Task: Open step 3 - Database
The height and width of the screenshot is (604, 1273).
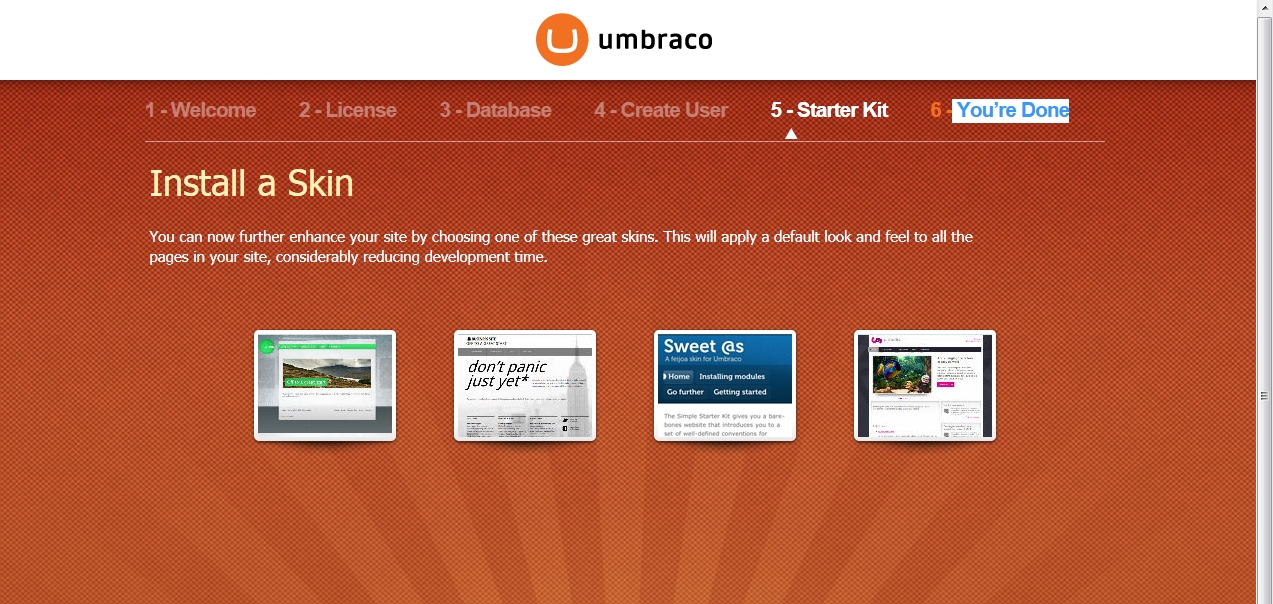Action: [495, 110]
